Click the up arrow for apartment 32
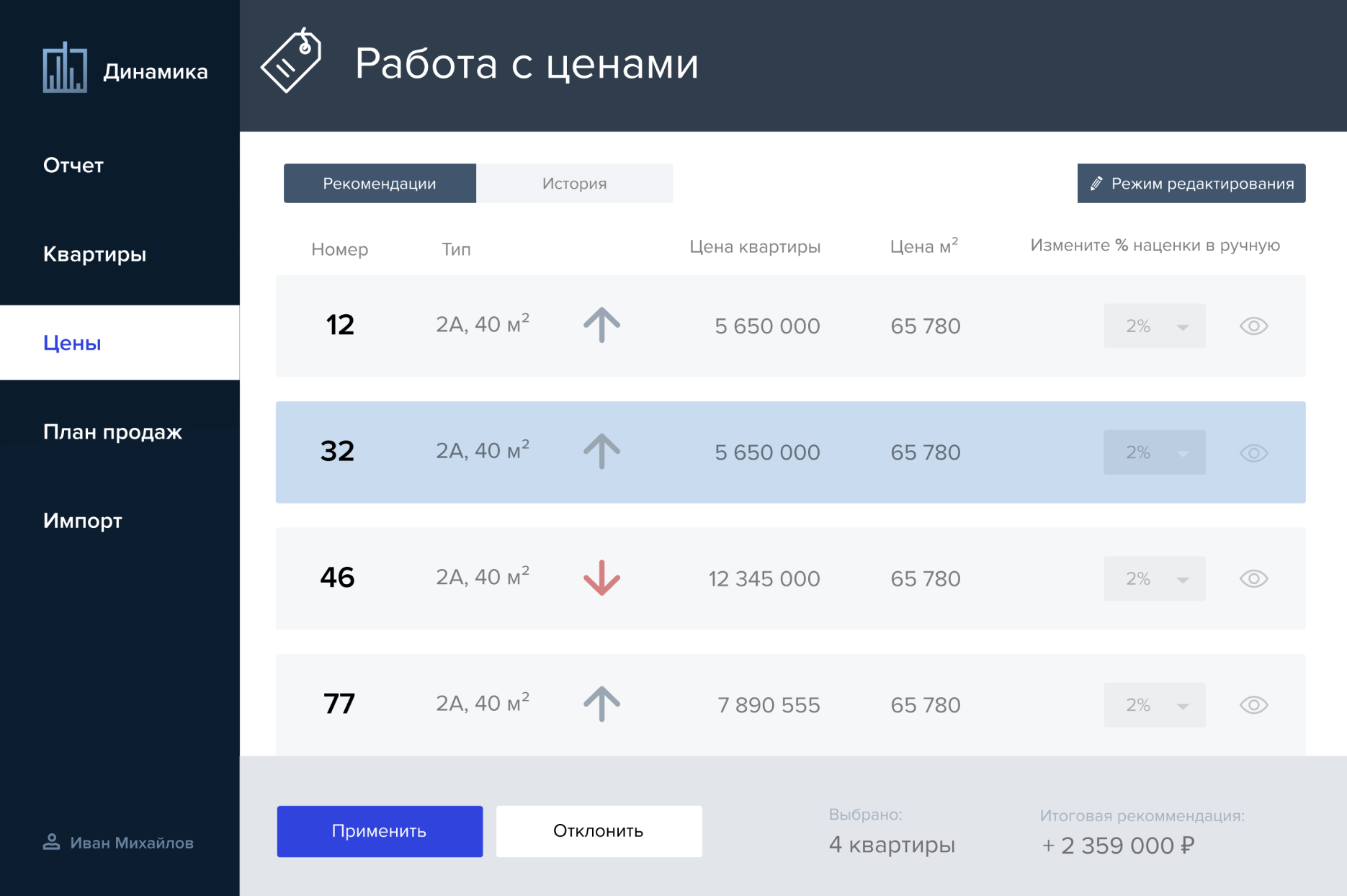The image size is (1347, 896). click(x=601, y=452)
